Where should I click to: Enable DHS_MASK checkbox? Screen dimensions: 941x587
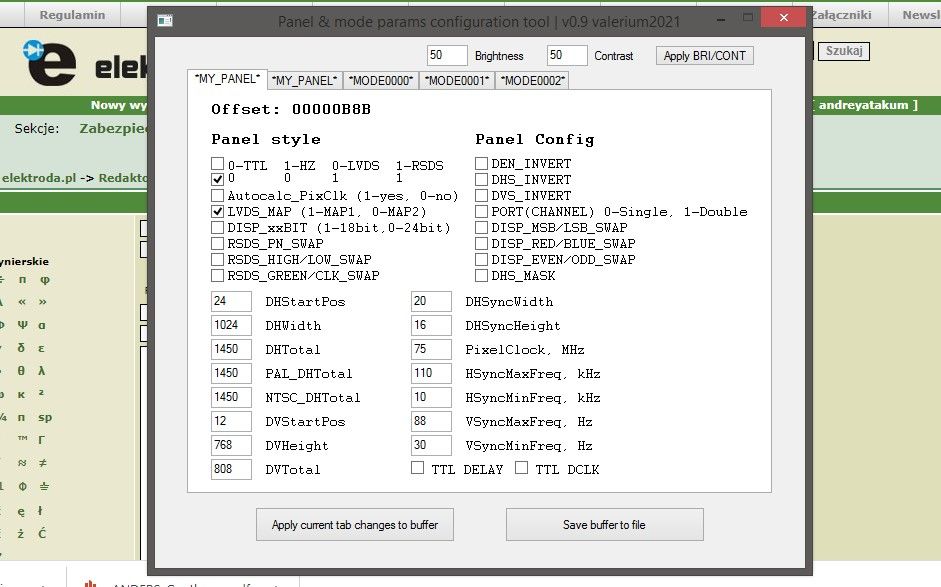click(x=481, y=275)
